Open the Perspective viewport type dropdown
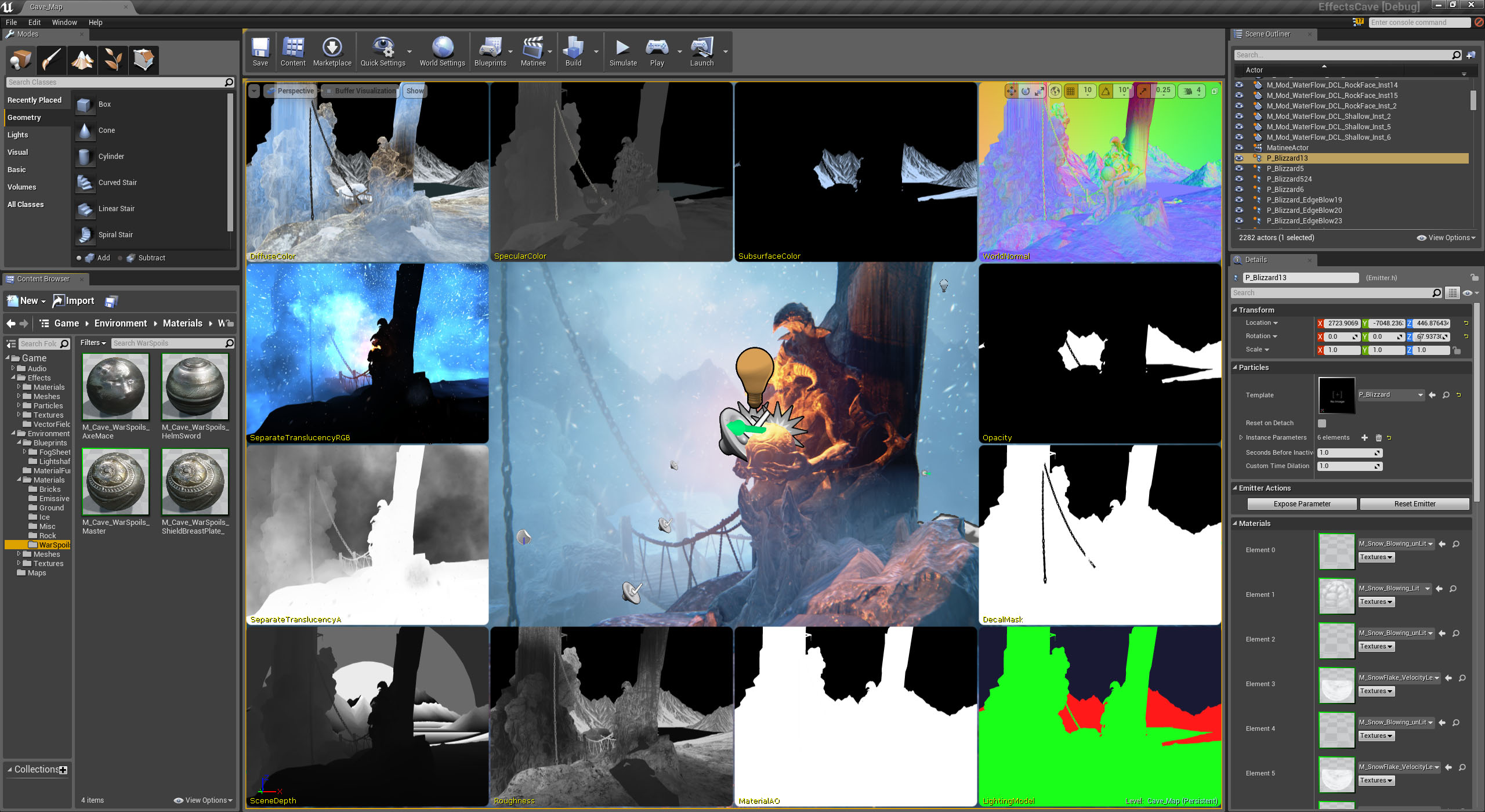 coord(291,91)
